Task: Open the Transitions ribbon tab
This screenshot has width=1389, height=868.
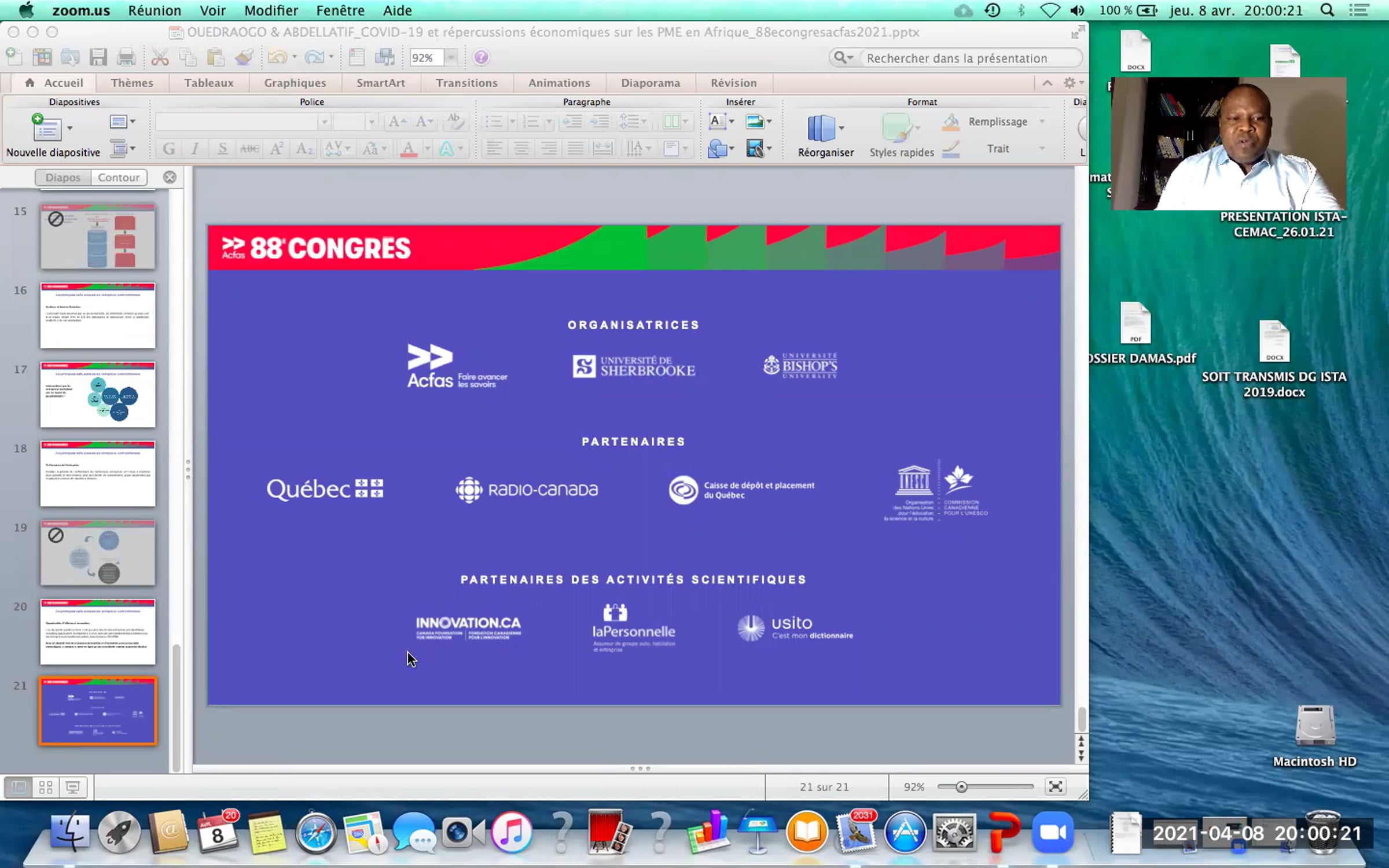Action: pos(466,83)
